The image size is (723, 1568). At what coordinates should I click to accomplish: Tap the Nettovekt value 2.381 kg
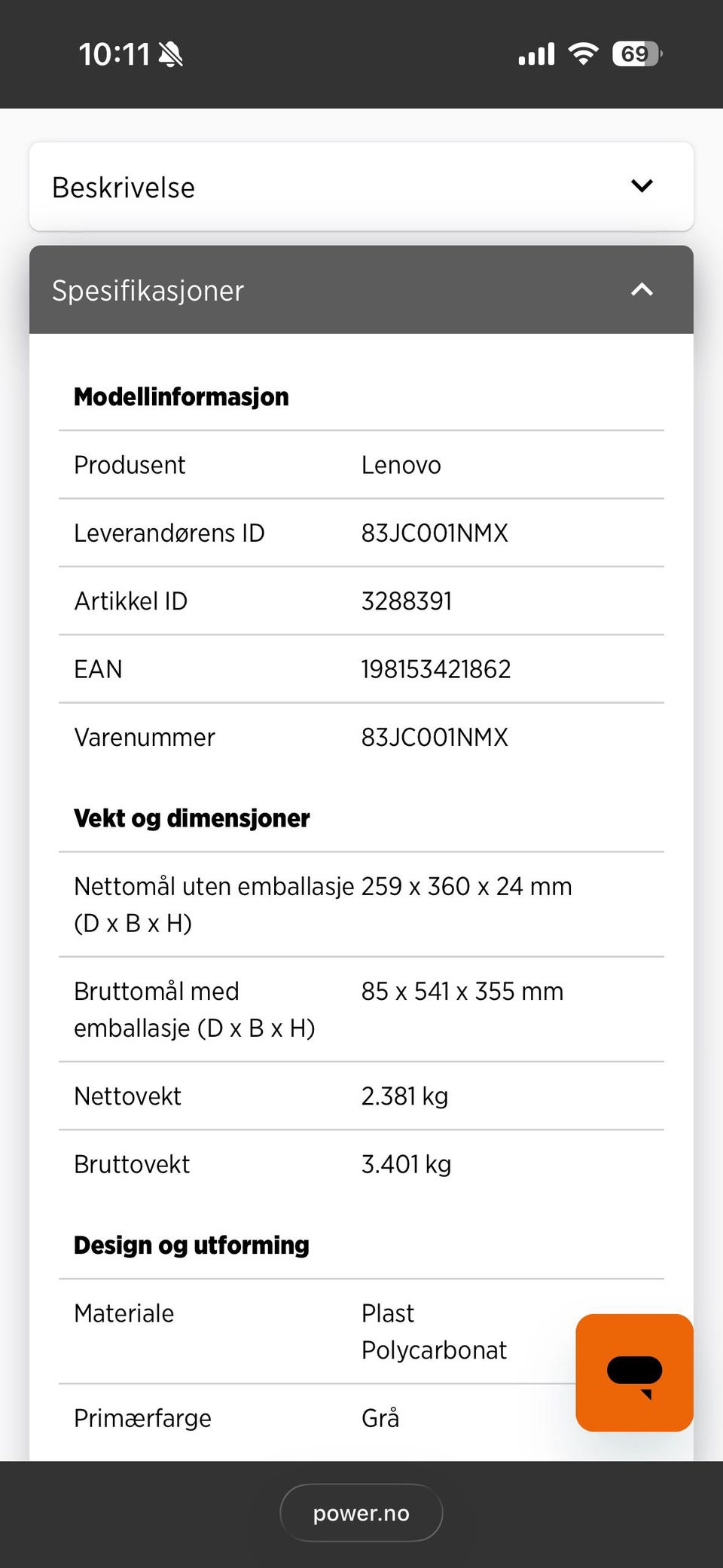coord(404,1096)
